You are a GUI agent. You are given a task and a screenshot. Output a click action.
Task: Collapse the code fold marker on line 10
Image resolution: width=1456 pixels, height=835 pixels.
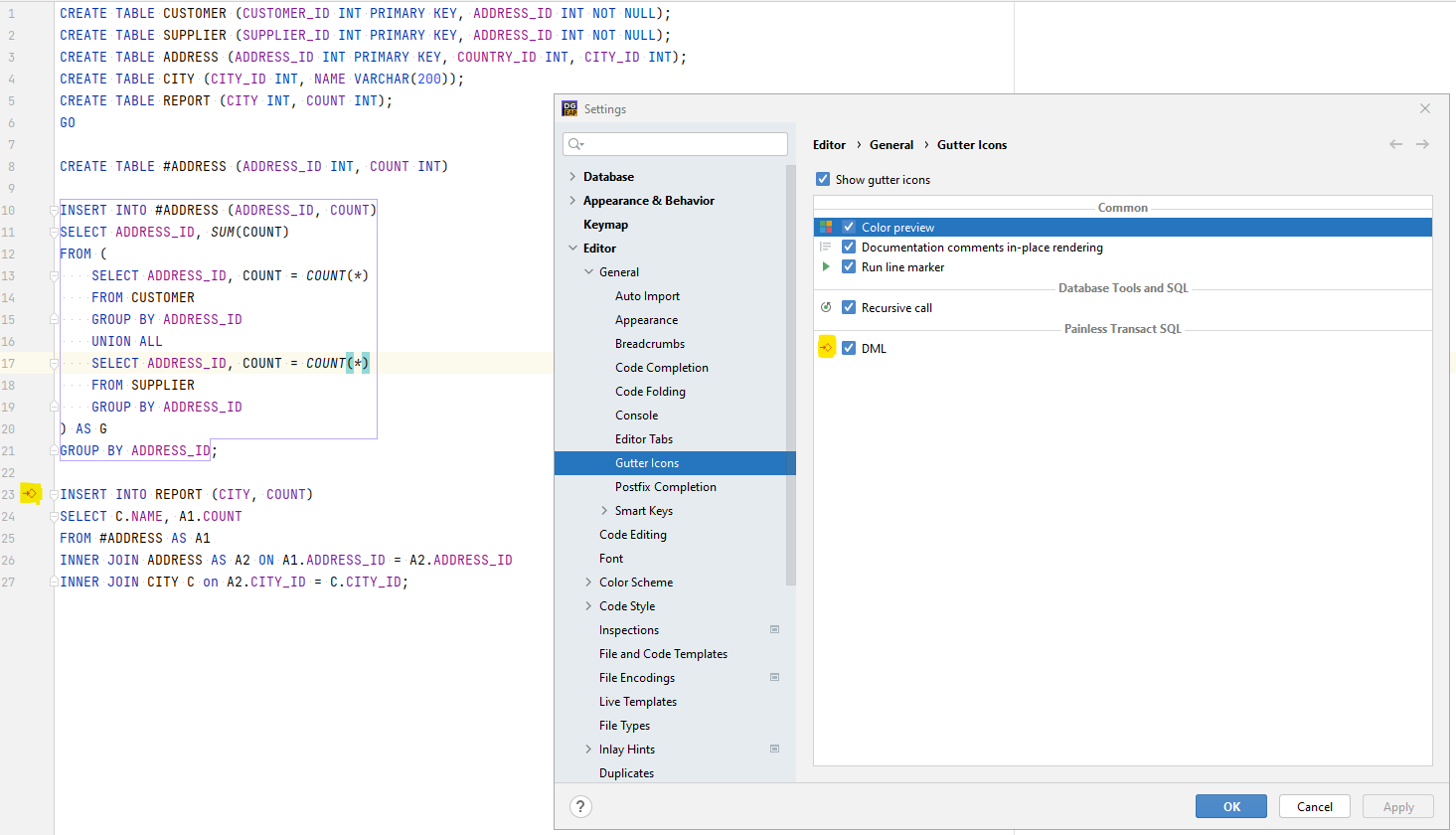(54, 210)
